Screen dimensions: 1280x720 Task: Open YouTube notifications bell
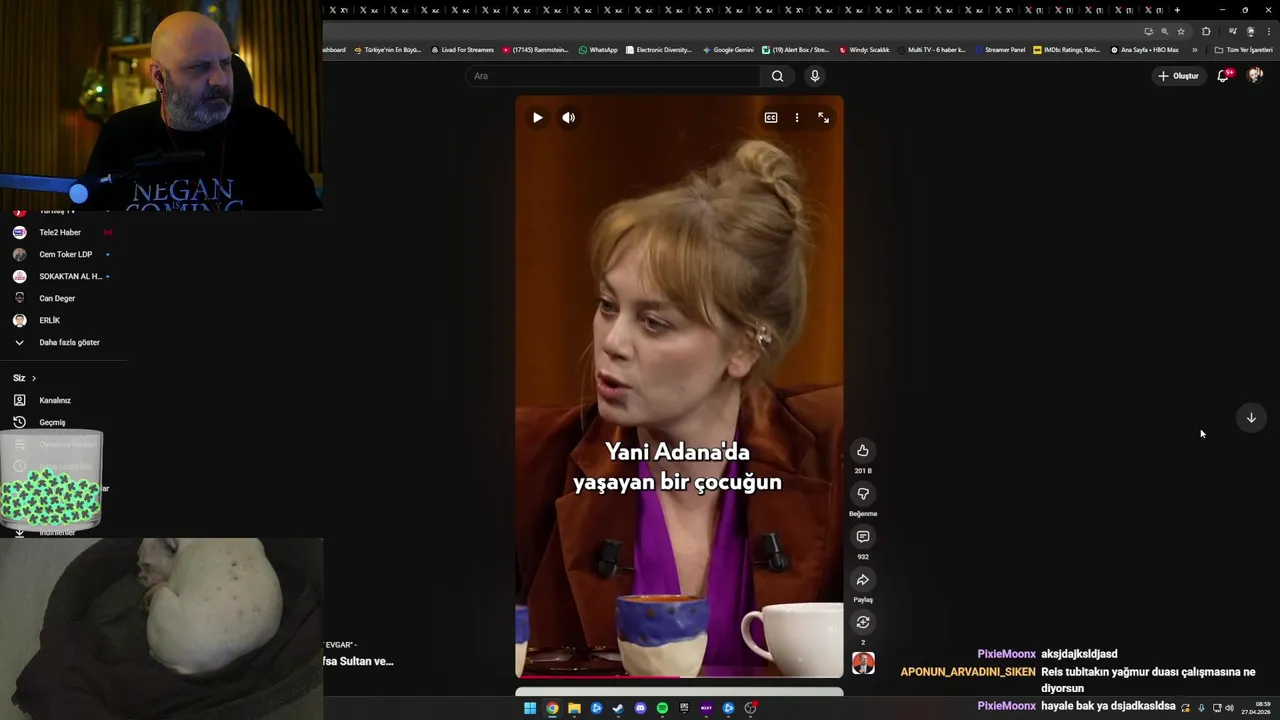coord(1223,76)
